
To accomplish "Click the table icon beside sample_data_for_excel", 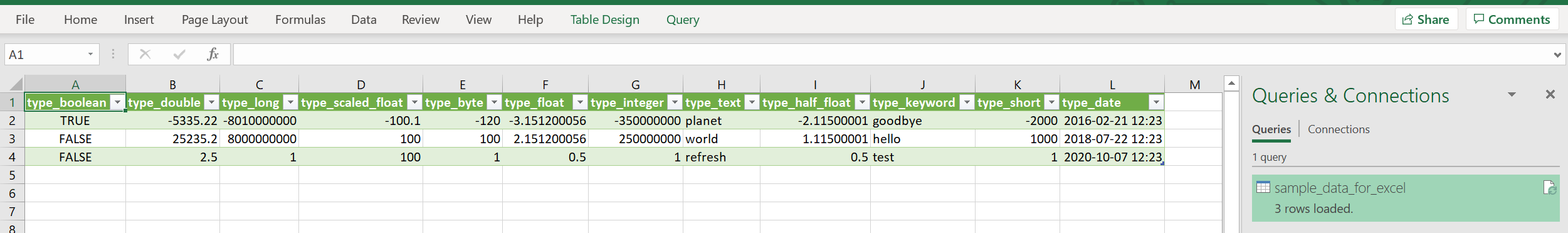I will click(1263, 187).
